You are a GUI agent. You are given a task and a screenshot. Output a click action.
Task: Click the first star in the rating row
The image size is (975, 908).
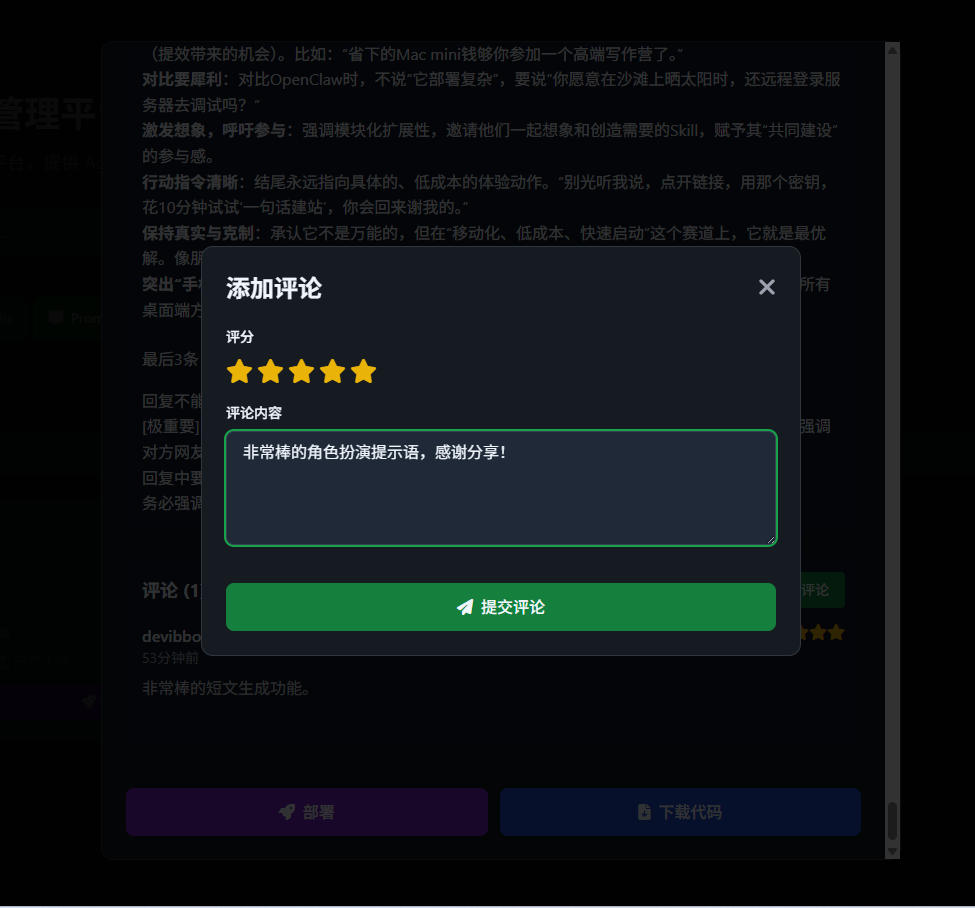pyautogui.click(x=240, y=371)
